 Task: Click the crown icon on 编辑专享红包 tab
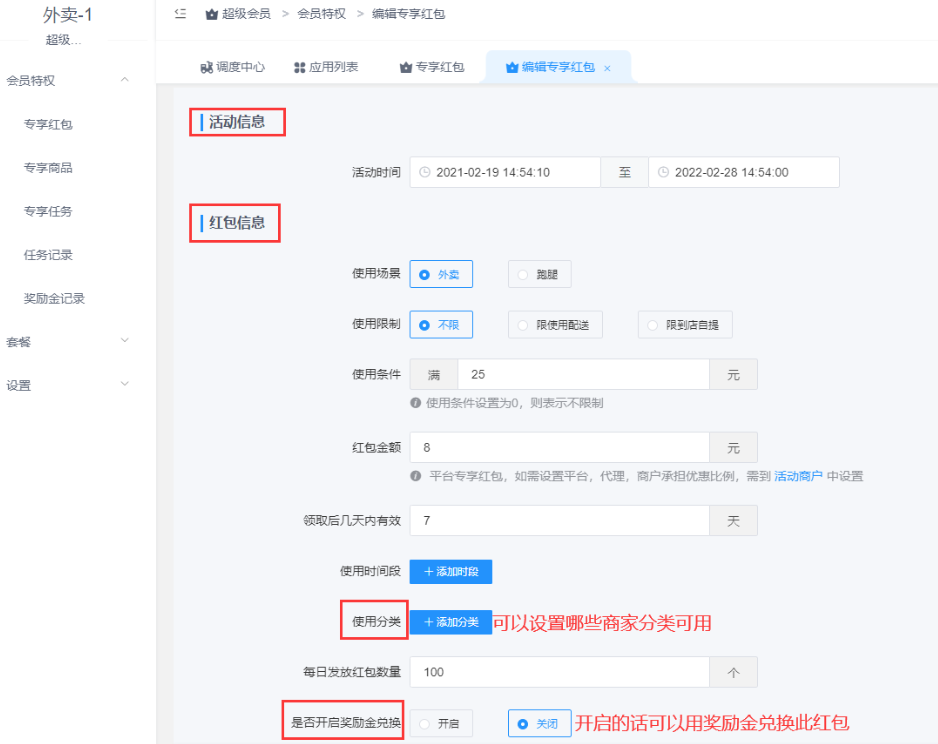pos(511,68)
